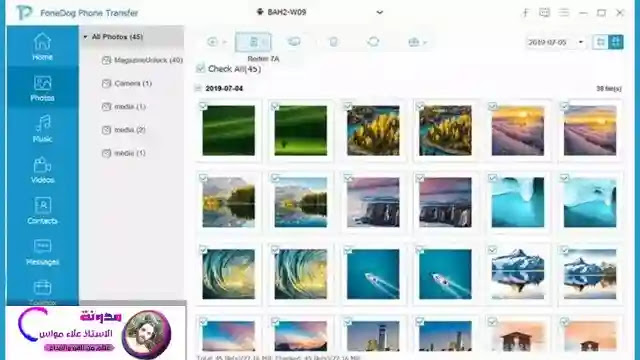Go to the Music section
Screen dimensions: 640x360
pos(42,129)
